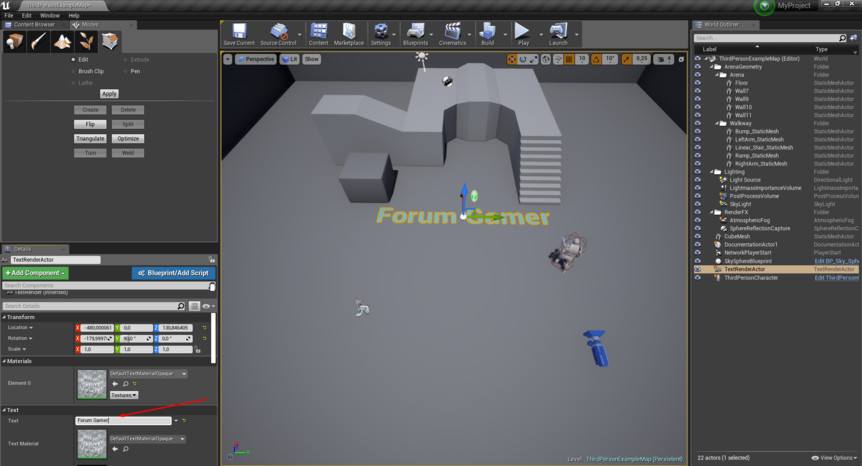Use selected asset arrow for Element 0
This screenshot has width=862, height=466.
[x=115, y=384]
